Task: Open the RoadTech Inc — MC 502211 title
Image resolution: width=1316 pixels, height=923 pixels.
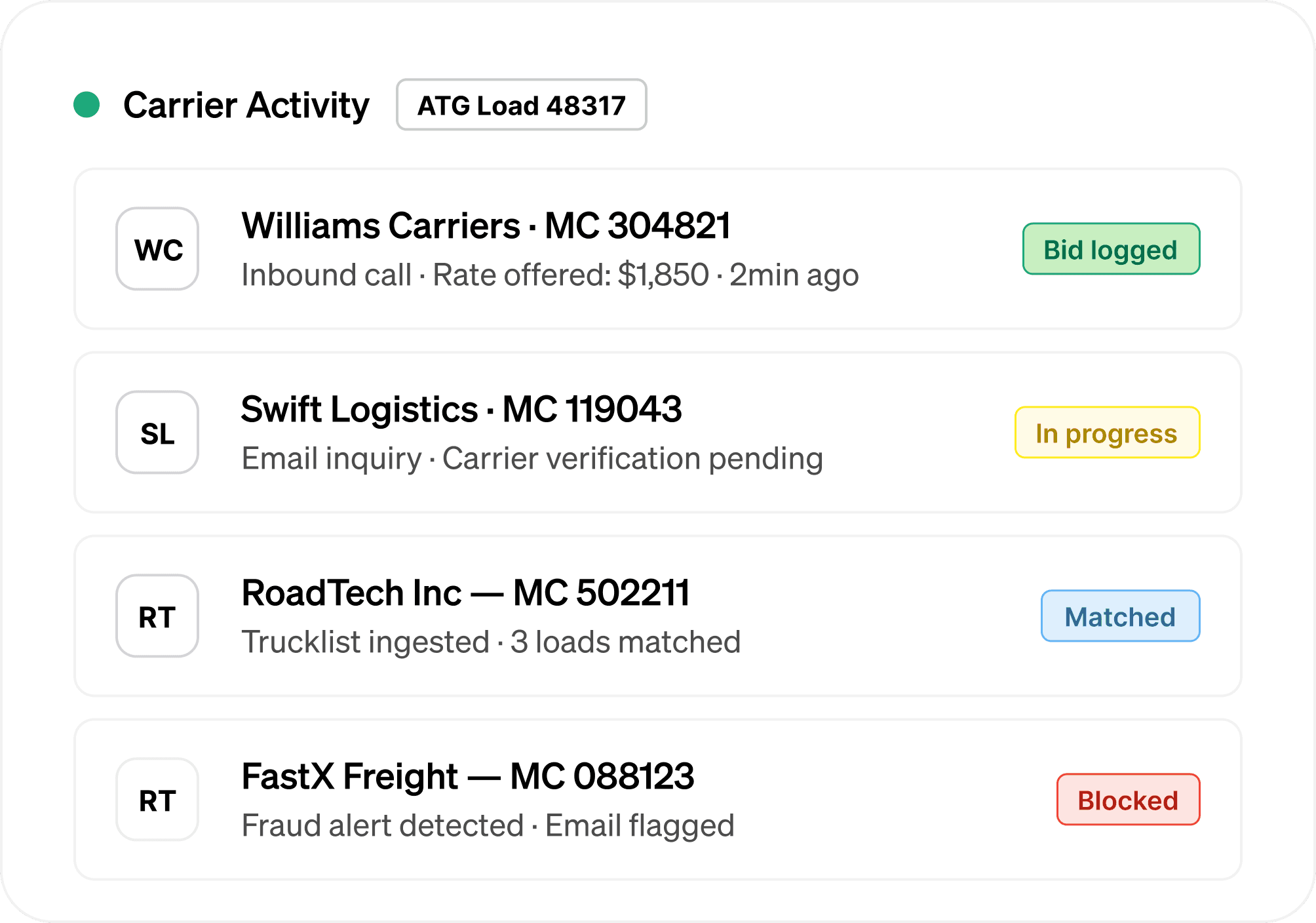Action: tap(465, 593)
